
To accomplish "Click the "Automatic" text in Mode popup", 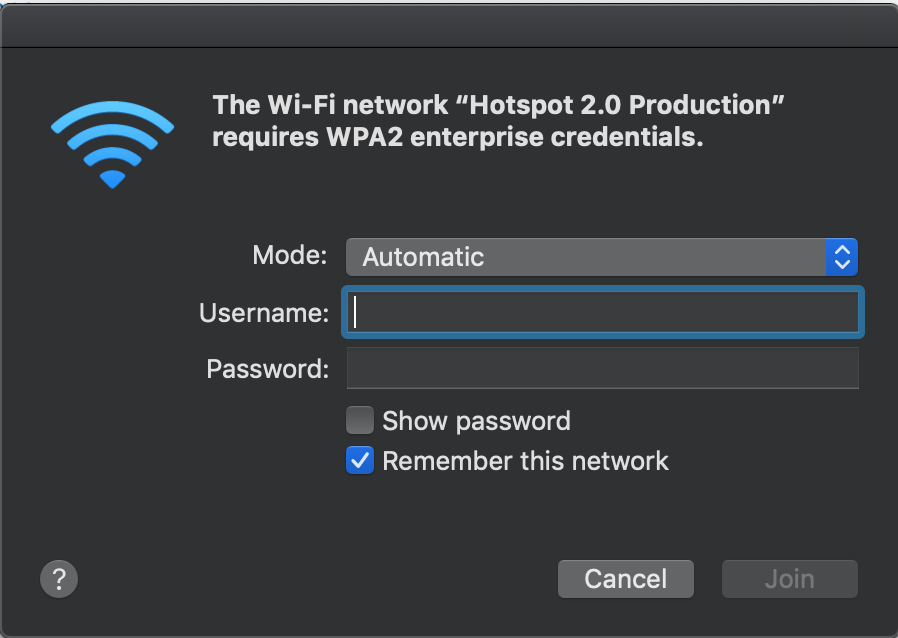I will 423,257.
